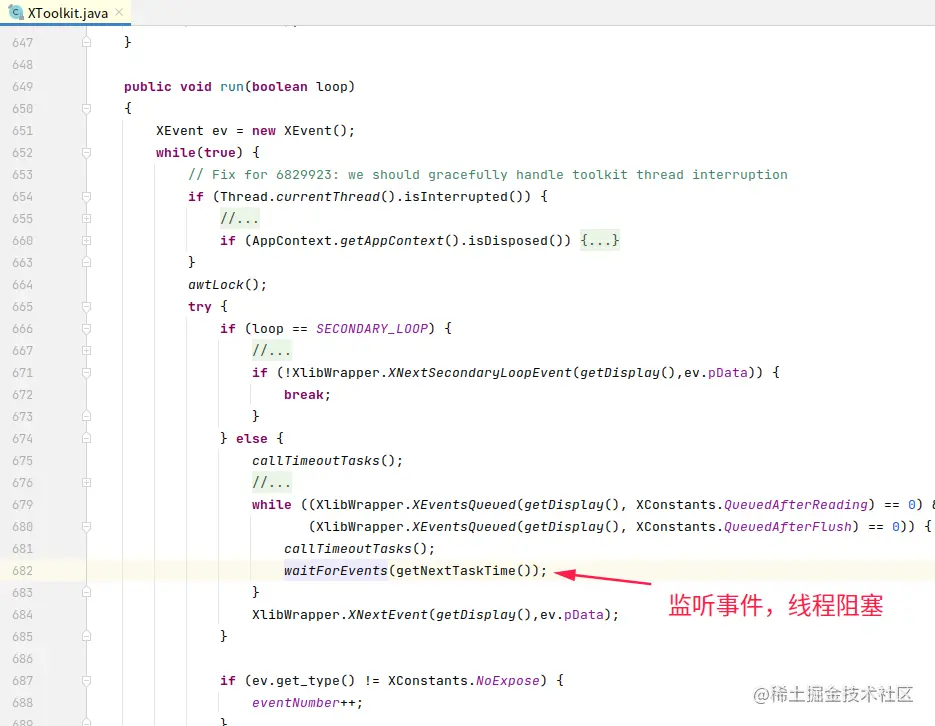Click 'pData' field on line 684
This screenshot has width=935, height=726.
coord(584,615)
